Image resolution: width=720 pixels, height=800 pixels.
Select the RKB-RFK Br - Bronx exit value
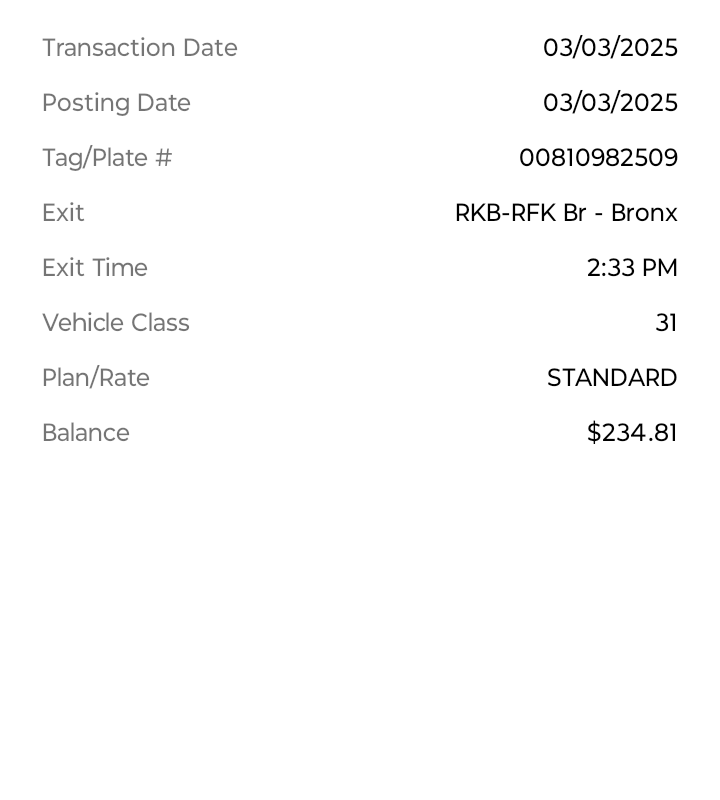pos(566,213)
